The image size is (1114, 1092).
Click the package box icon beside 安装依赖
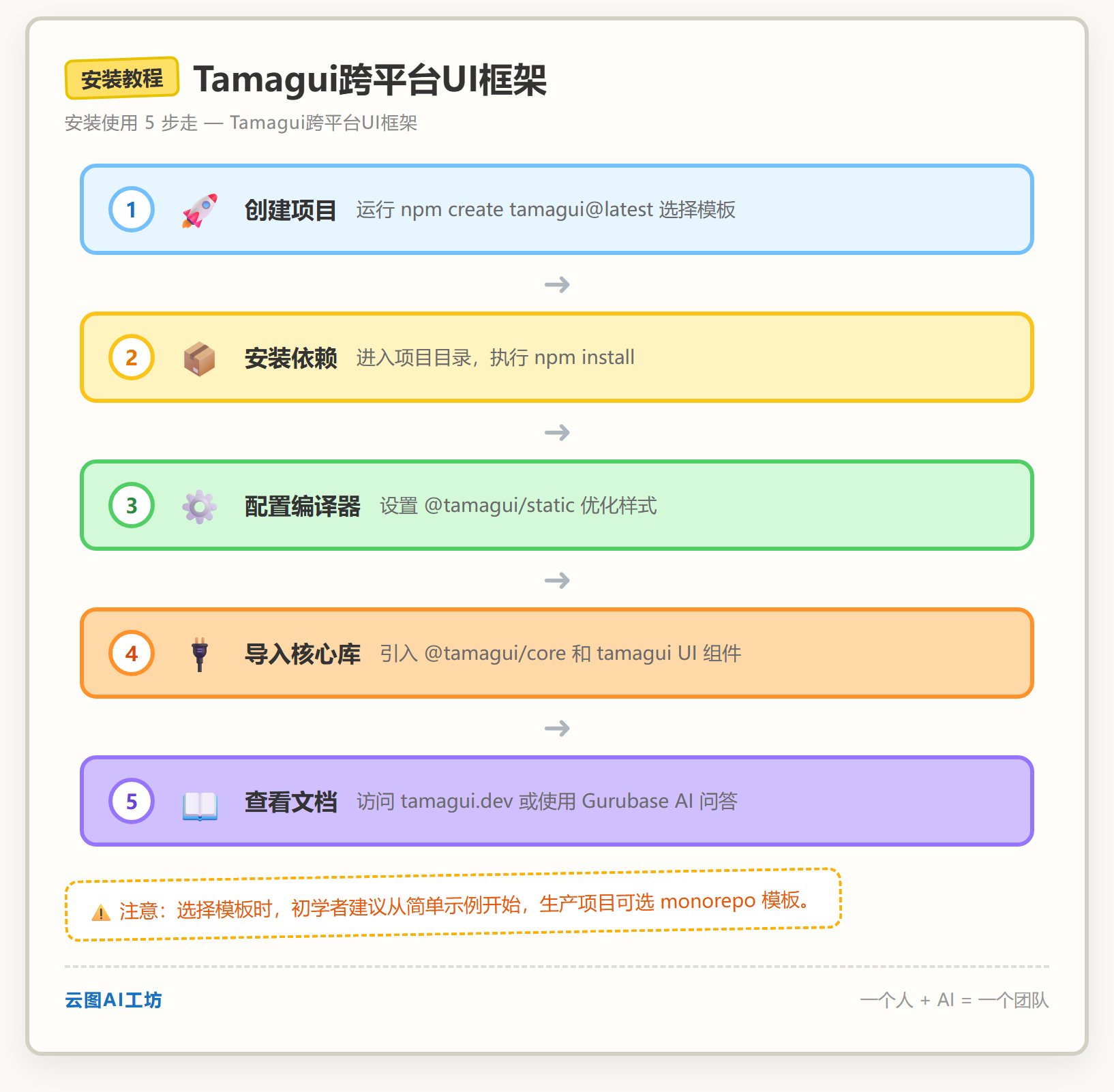coord(200,358)
